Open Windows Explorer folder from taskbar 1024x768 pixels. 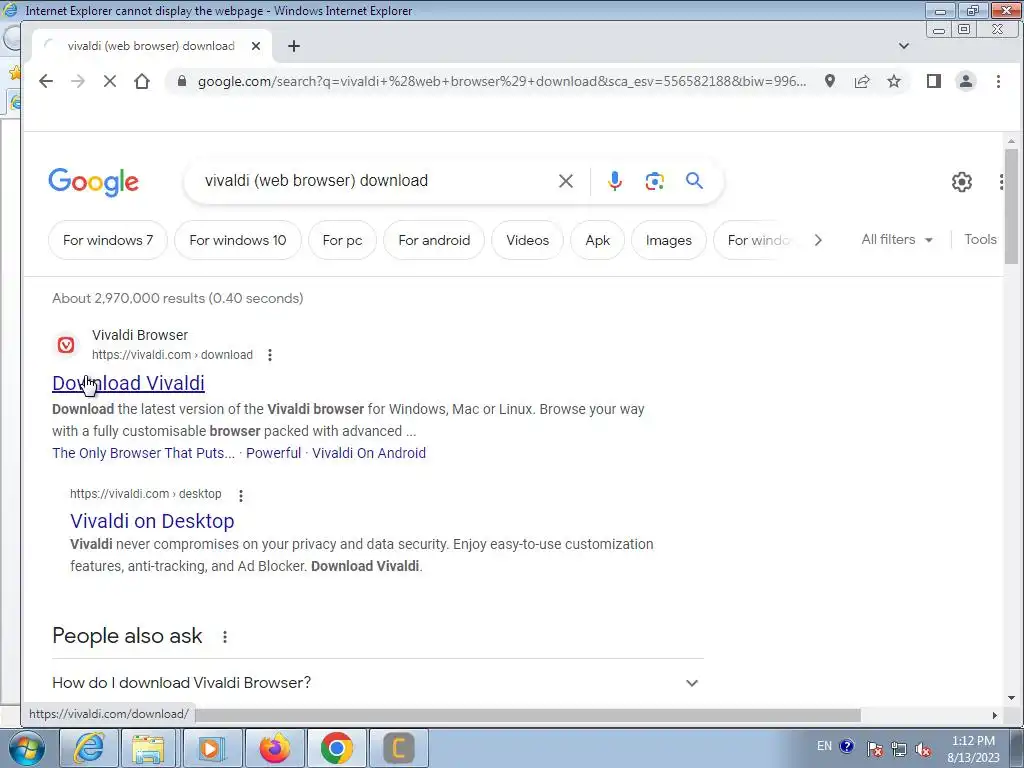coord(148,748)
